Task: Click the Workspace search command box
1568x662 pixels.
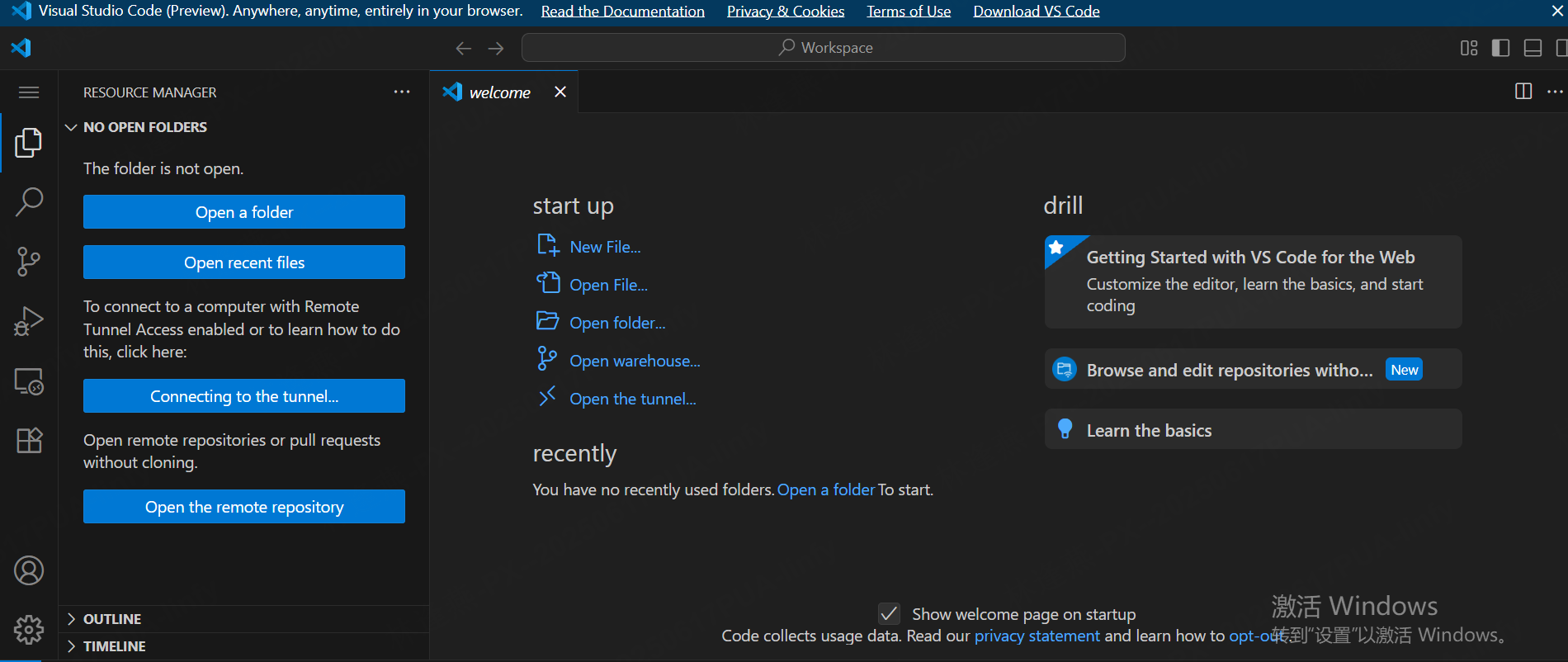Action: (824, 48)
